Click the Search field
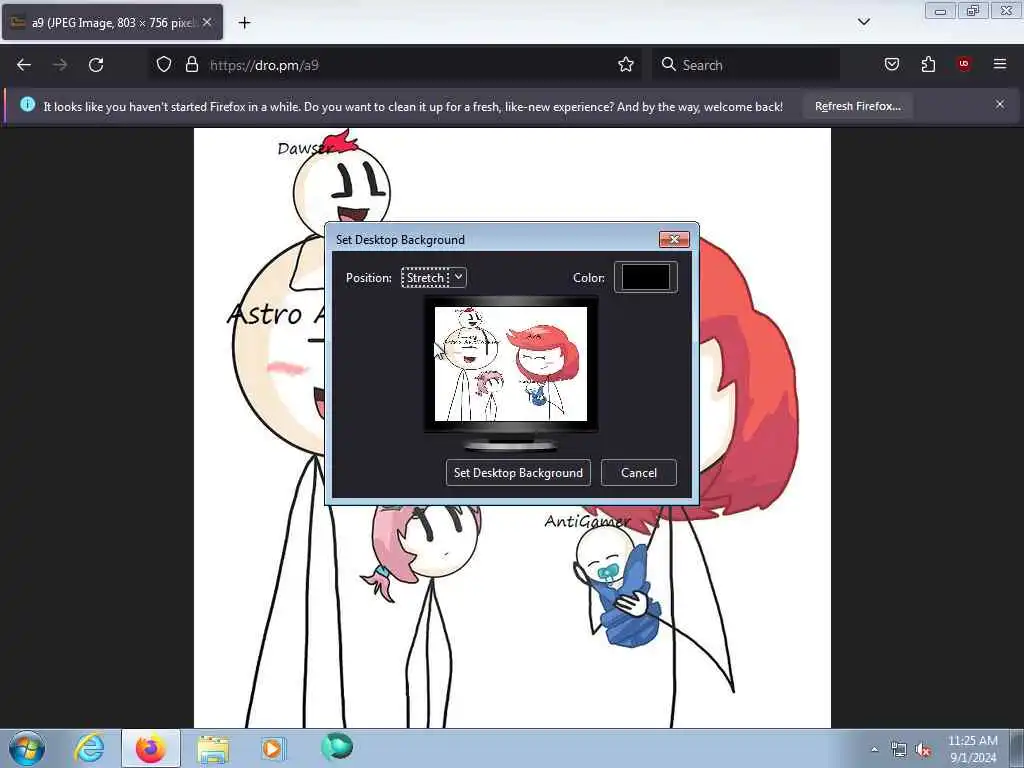Image resolution: width=1024 pixels, height=768 pixels. (x=745, y=65)
